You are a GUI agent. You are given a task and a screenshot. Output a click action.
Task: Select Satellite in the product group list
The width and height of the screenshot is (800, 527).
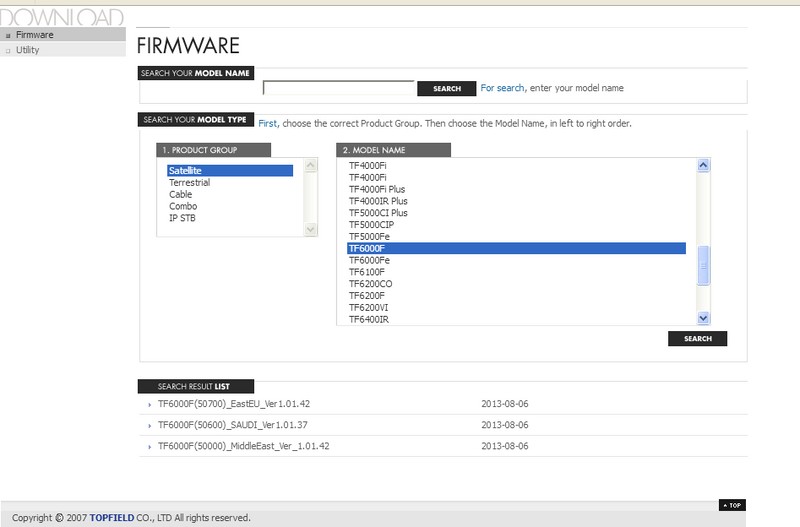(x=230, y=170)
